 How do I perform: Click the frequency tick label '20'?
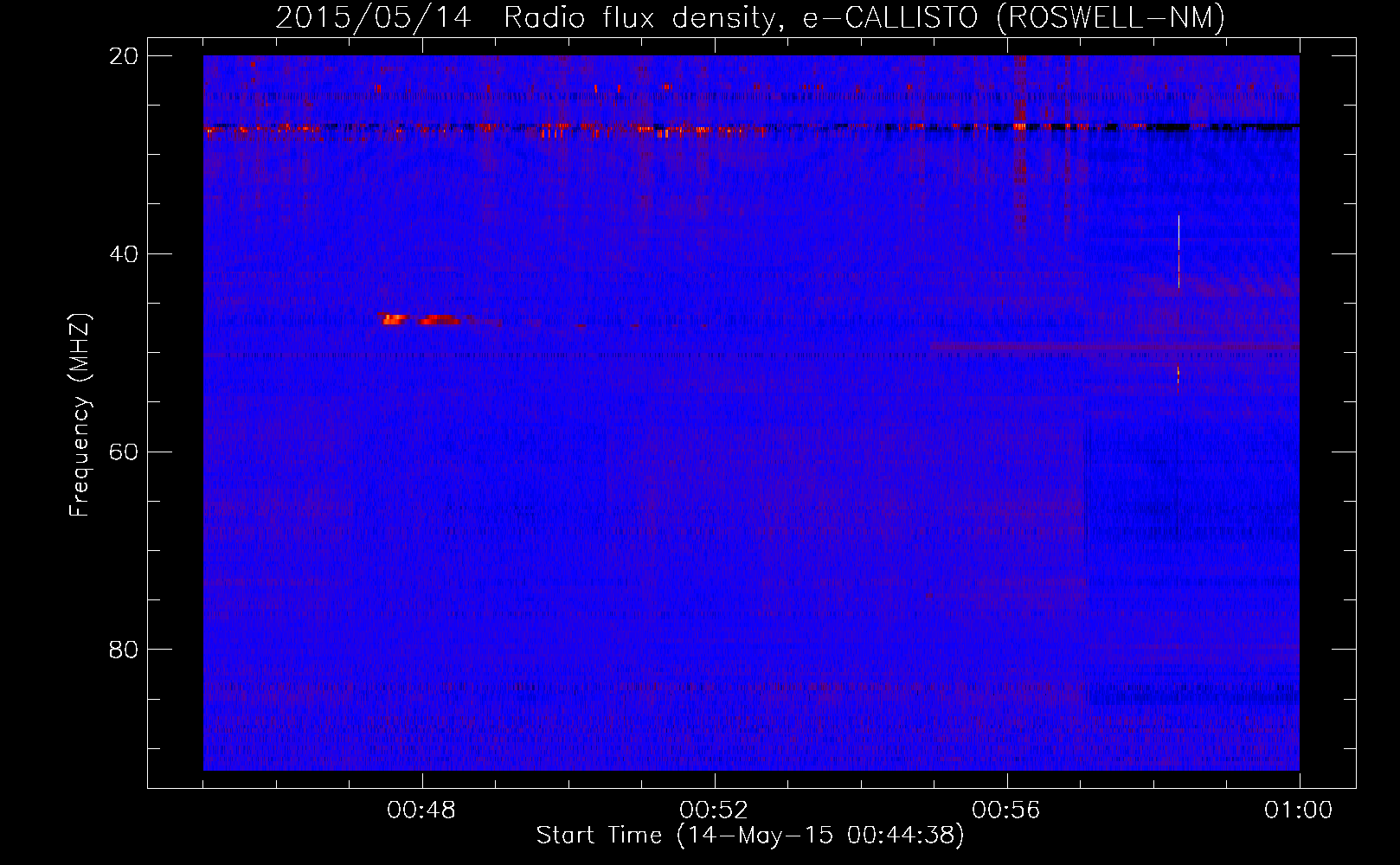124,56
